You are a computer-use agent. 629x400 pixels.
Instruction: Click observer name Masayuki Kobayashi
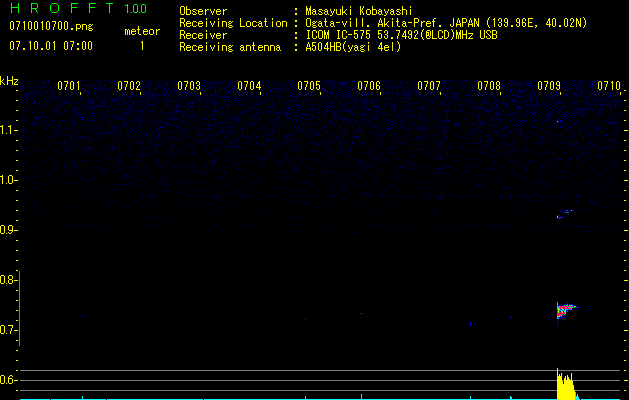359,11
